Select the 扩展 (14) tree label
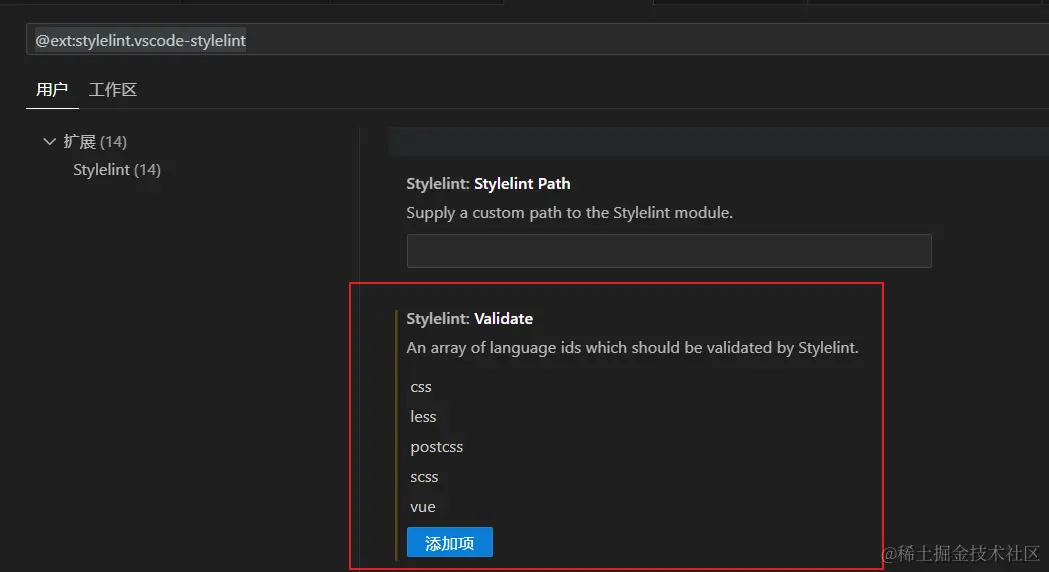 95,142
